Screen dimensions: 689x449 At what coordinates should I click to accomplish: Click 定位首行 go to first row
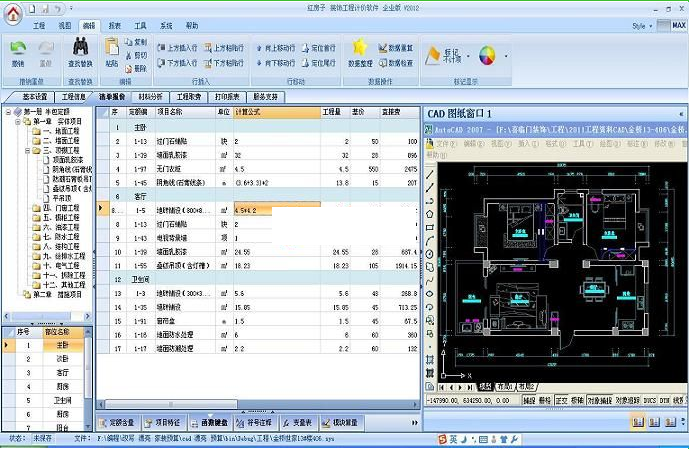pyautogui.click(x=320, y=47)
